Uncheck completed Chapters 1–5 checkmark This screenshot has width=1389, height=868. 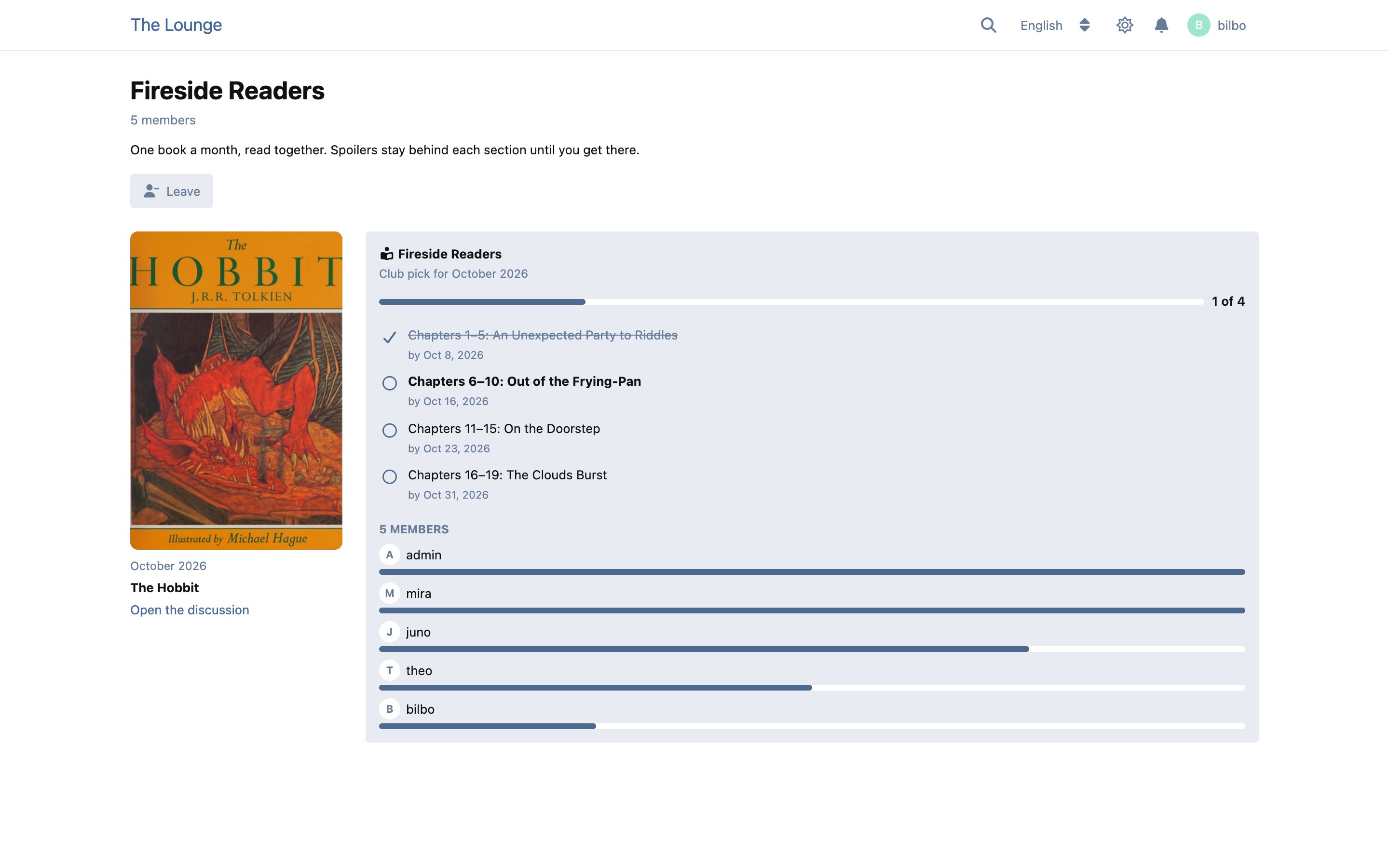click(x=389, y=337)
